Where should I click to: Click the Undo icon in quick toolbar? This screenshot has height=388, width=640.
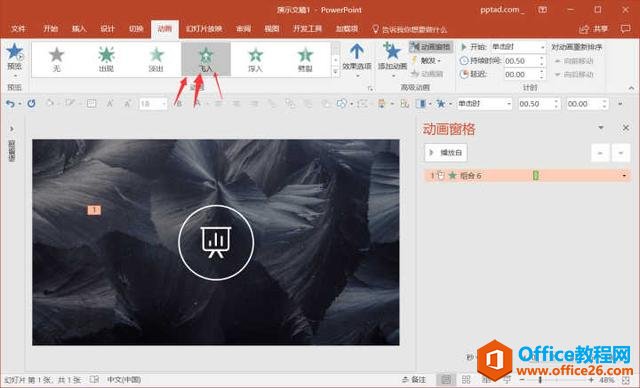tap(10, 104)
